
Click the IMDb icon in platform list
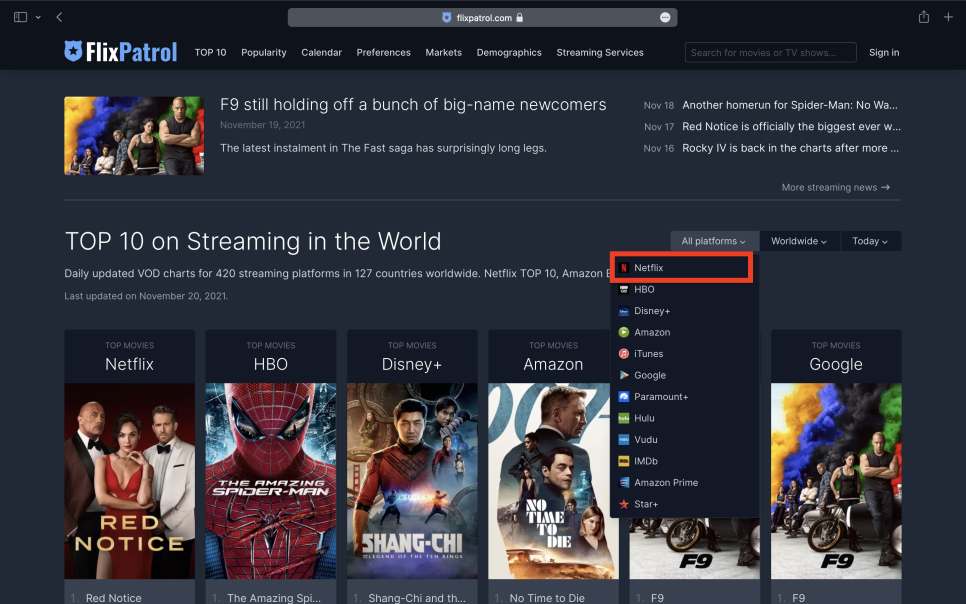623,461
